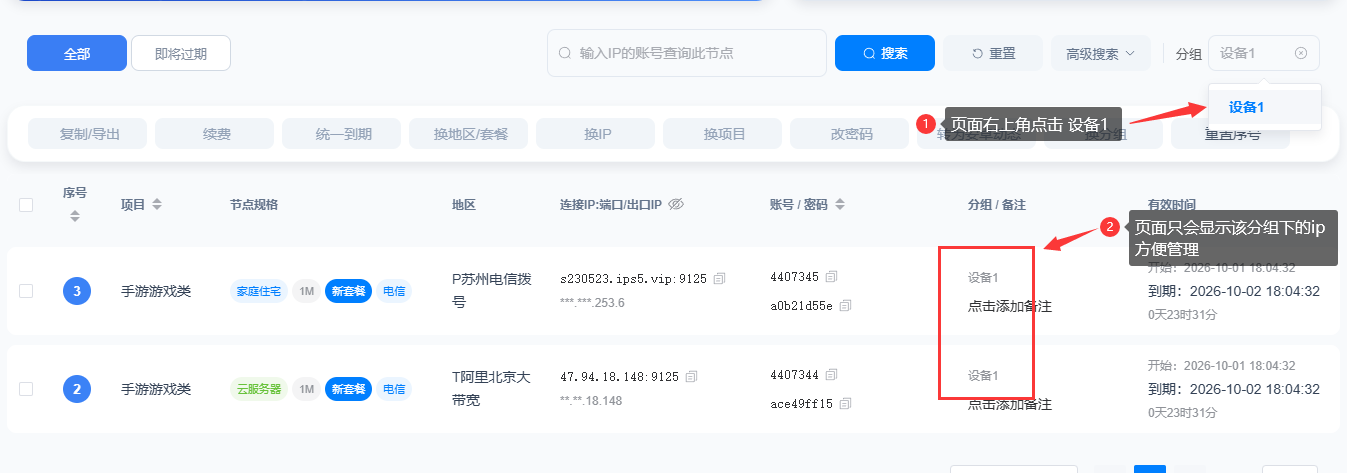Expand the 高级搜索 dropdown
1347x473 pixels.
pos(1101,53)
